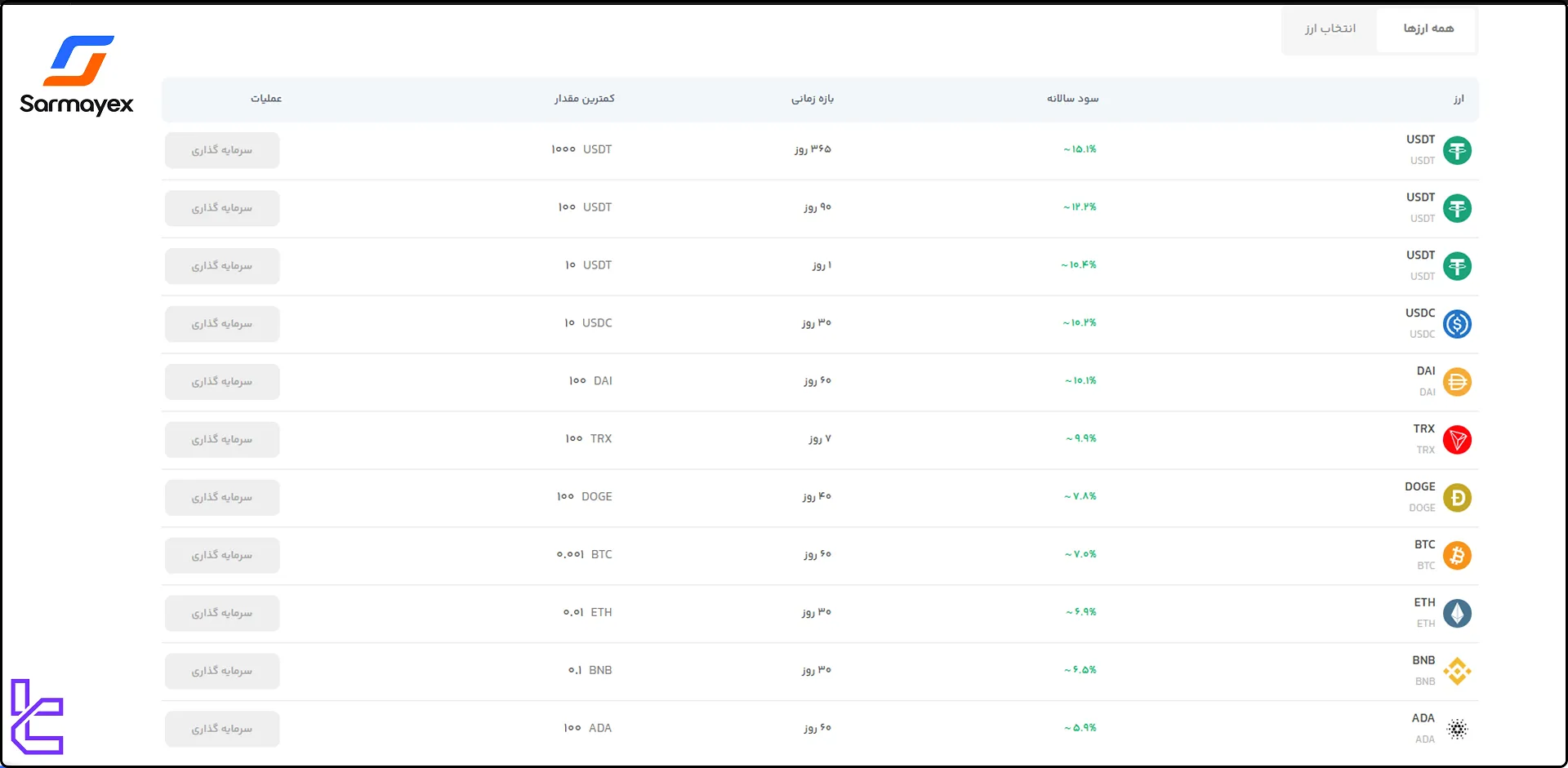Click the کمترین مقدار column header
The width and height of the screenshot is (1568, 768).
click(585, 99)
